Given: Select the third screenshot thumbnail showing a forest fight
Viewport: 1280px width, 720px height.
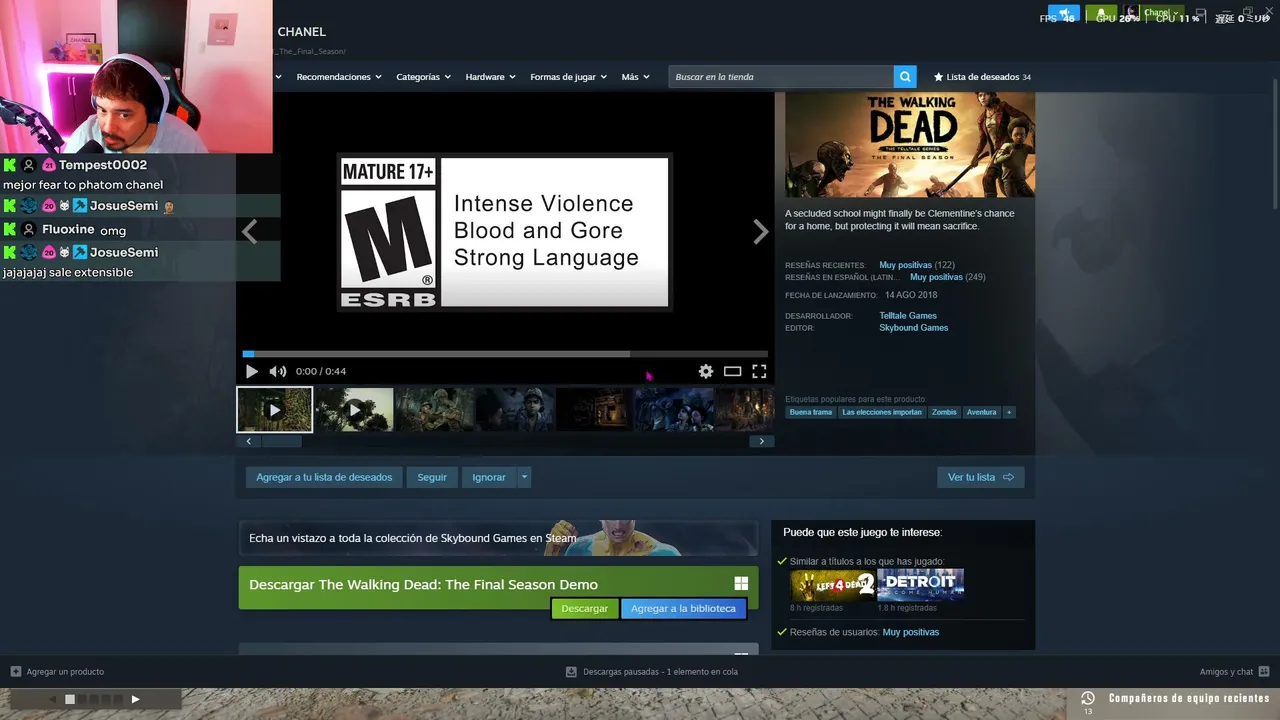Looking at the screenshot, I should pyautogui.click(x=435, y=410).
